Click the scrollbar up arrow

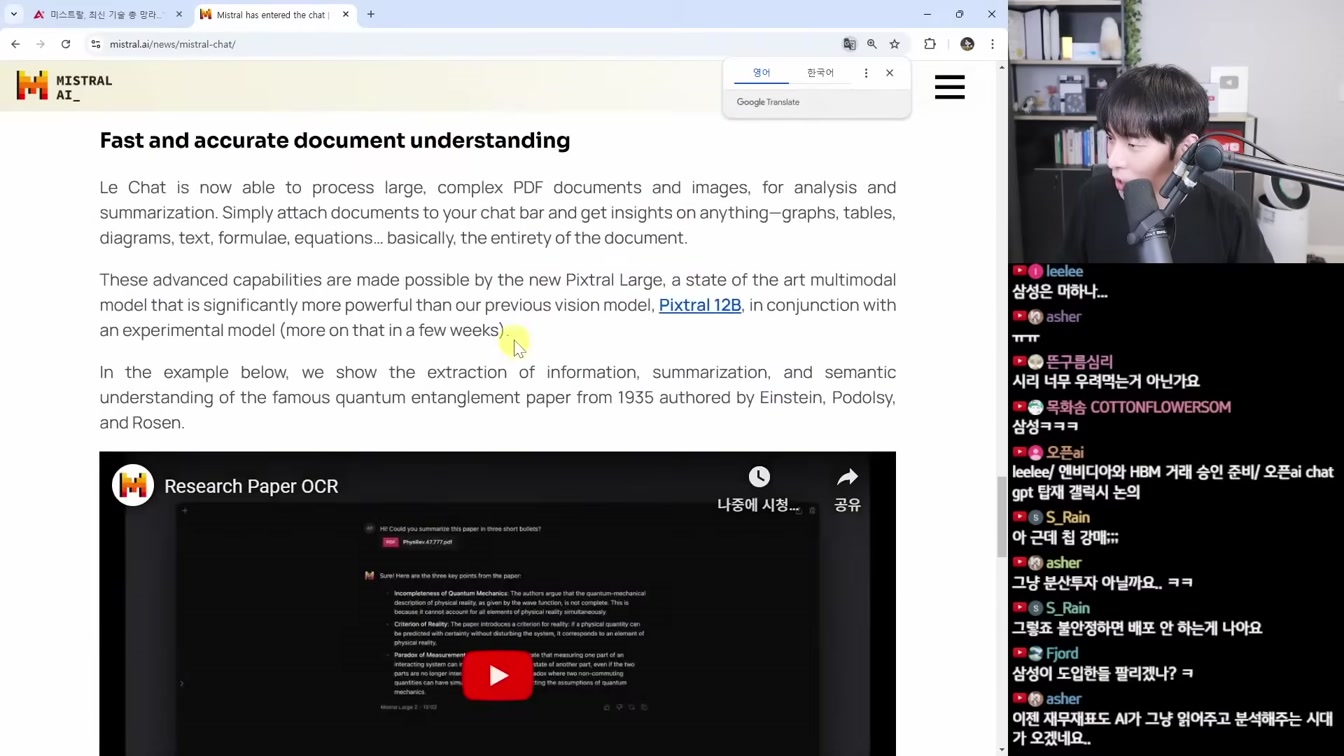pos(1002,67)
